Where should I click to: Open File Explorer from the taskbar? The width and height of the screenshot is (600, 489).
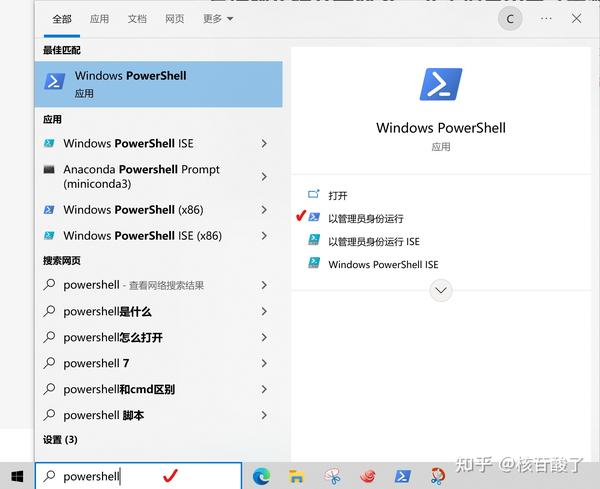pos(297,476)
